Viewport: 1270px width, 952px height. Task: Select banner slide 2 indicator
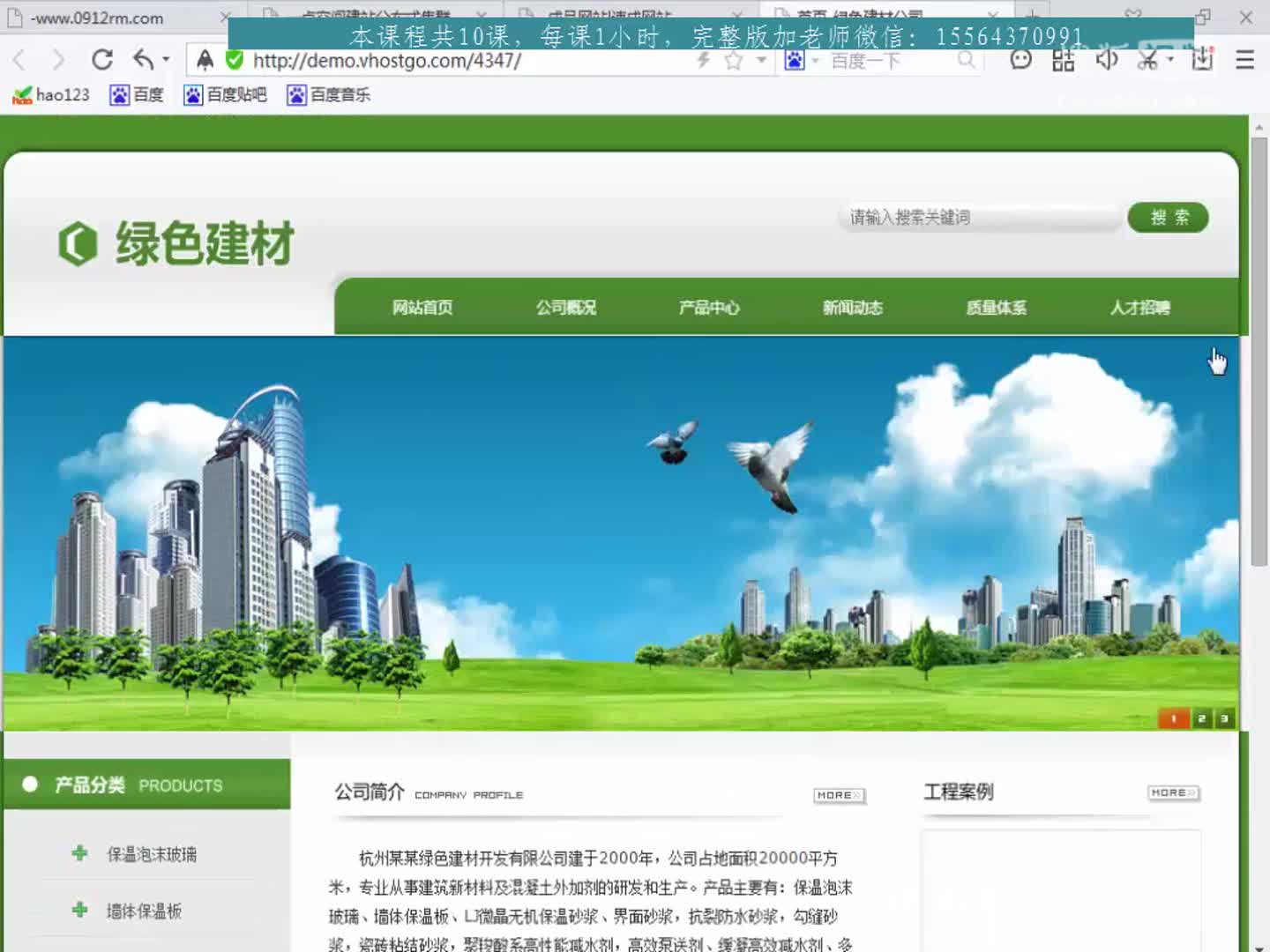click(x=1201, y=718)
